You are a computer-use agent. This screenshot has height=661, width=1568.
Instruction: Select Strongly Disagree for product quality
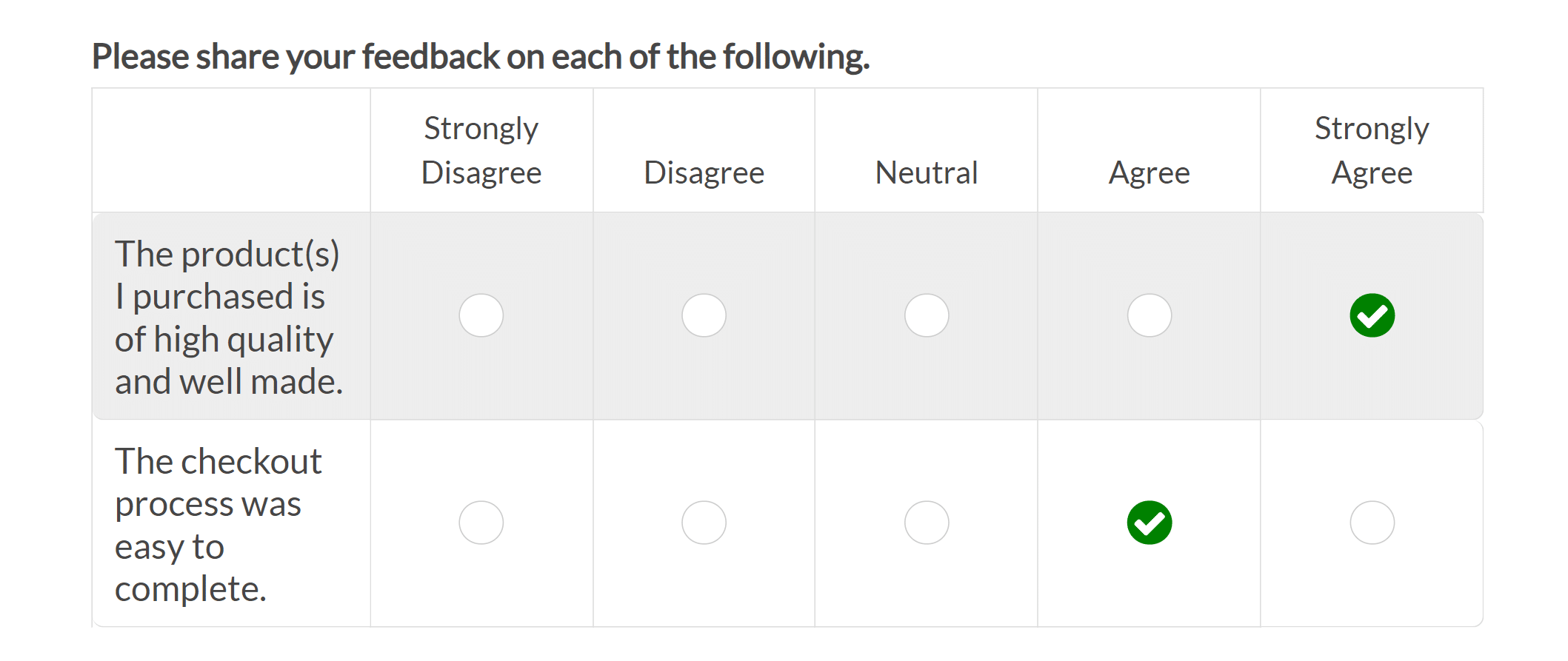[x=481, y=315]
